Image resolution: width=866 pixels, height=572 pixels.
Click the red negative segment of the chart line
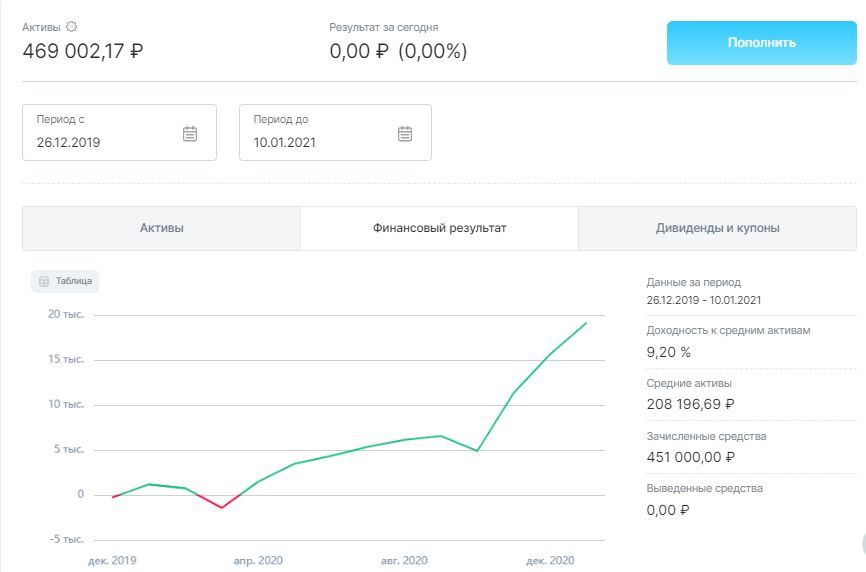click(220, 505)
